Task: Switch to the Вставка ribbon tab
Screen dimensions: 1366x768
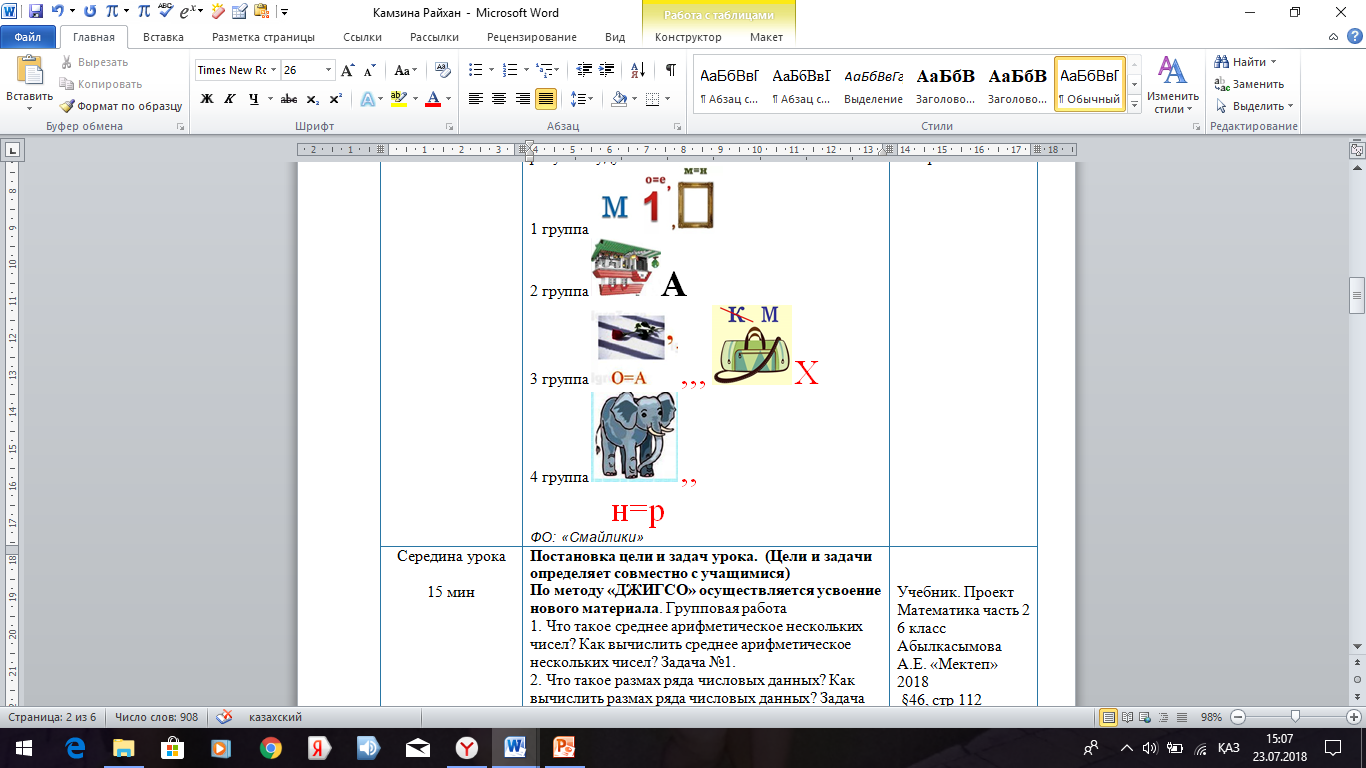Action: 163,37
